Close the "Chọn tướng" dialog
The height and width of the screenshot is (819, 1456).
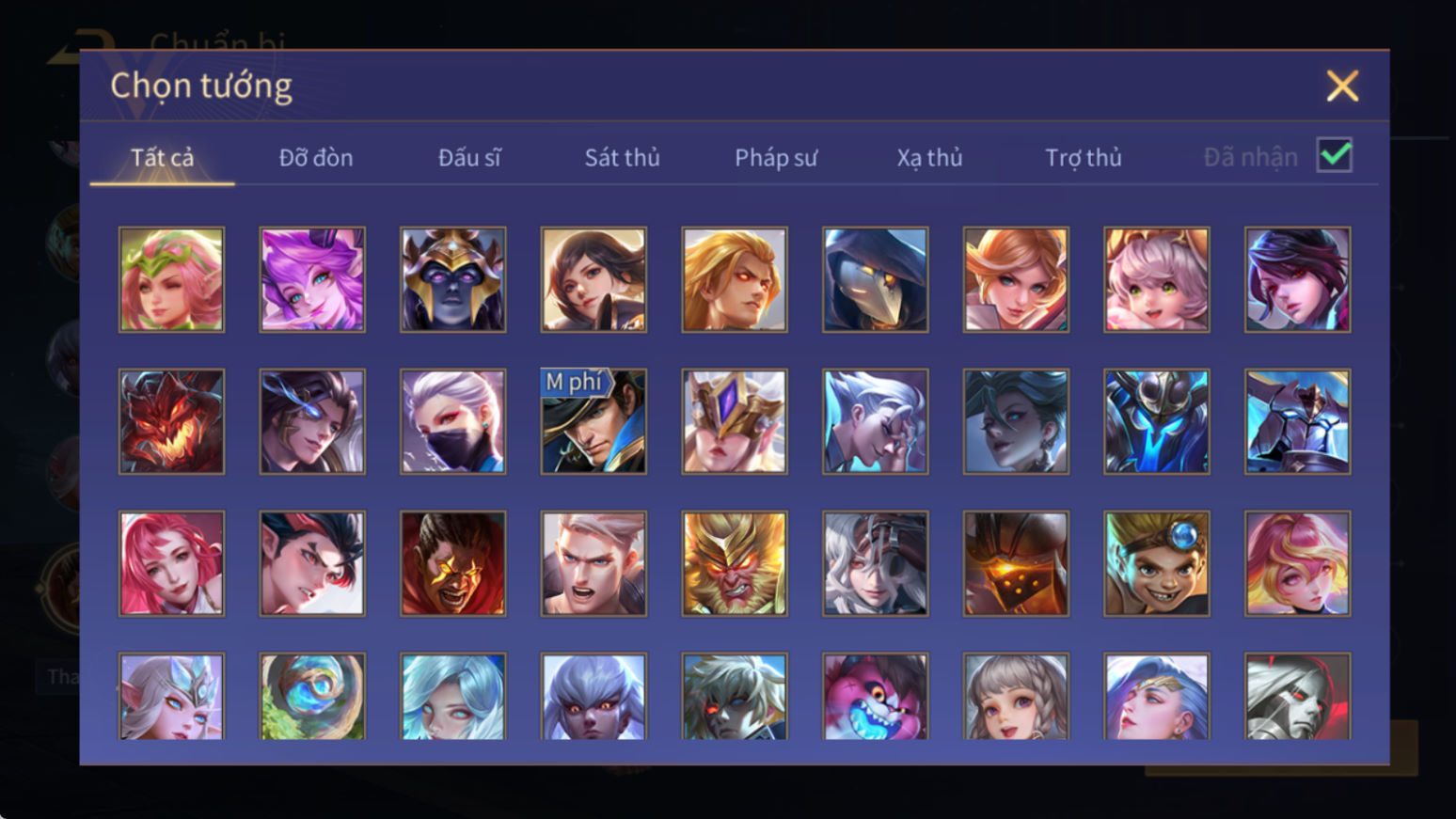point(1342,86)
